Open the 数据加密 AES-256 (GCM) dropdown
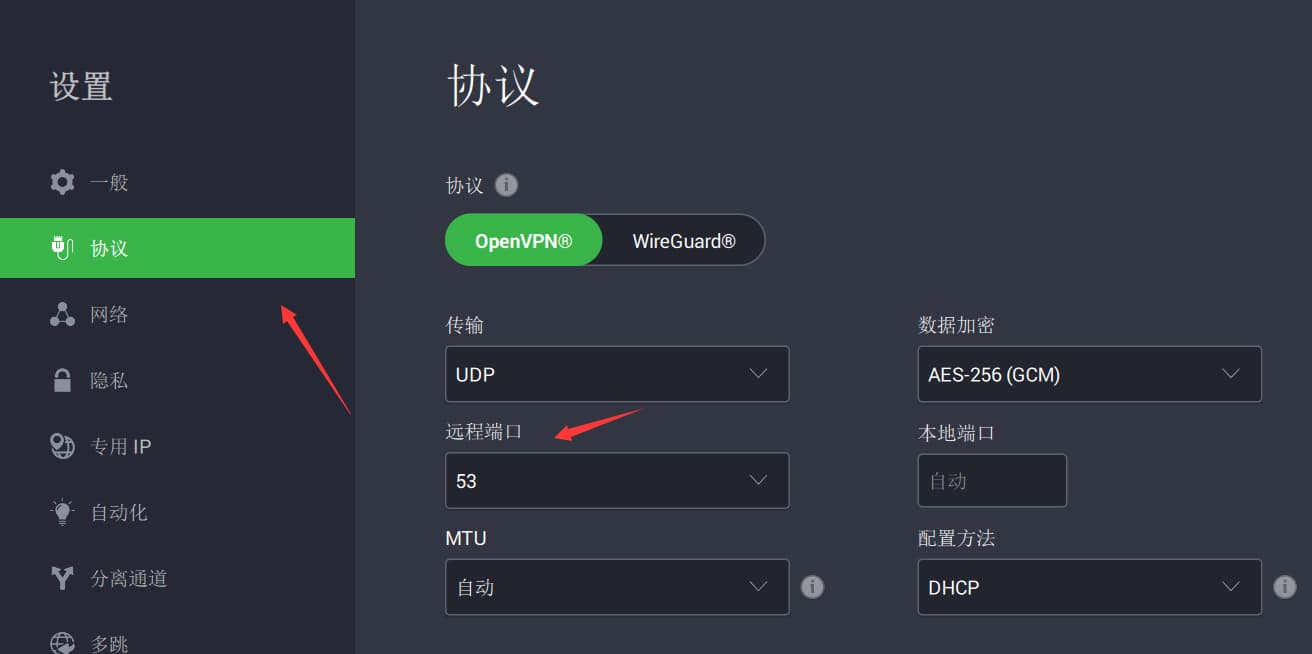The image size is (1312, 654). click(x=1089, y=374)
